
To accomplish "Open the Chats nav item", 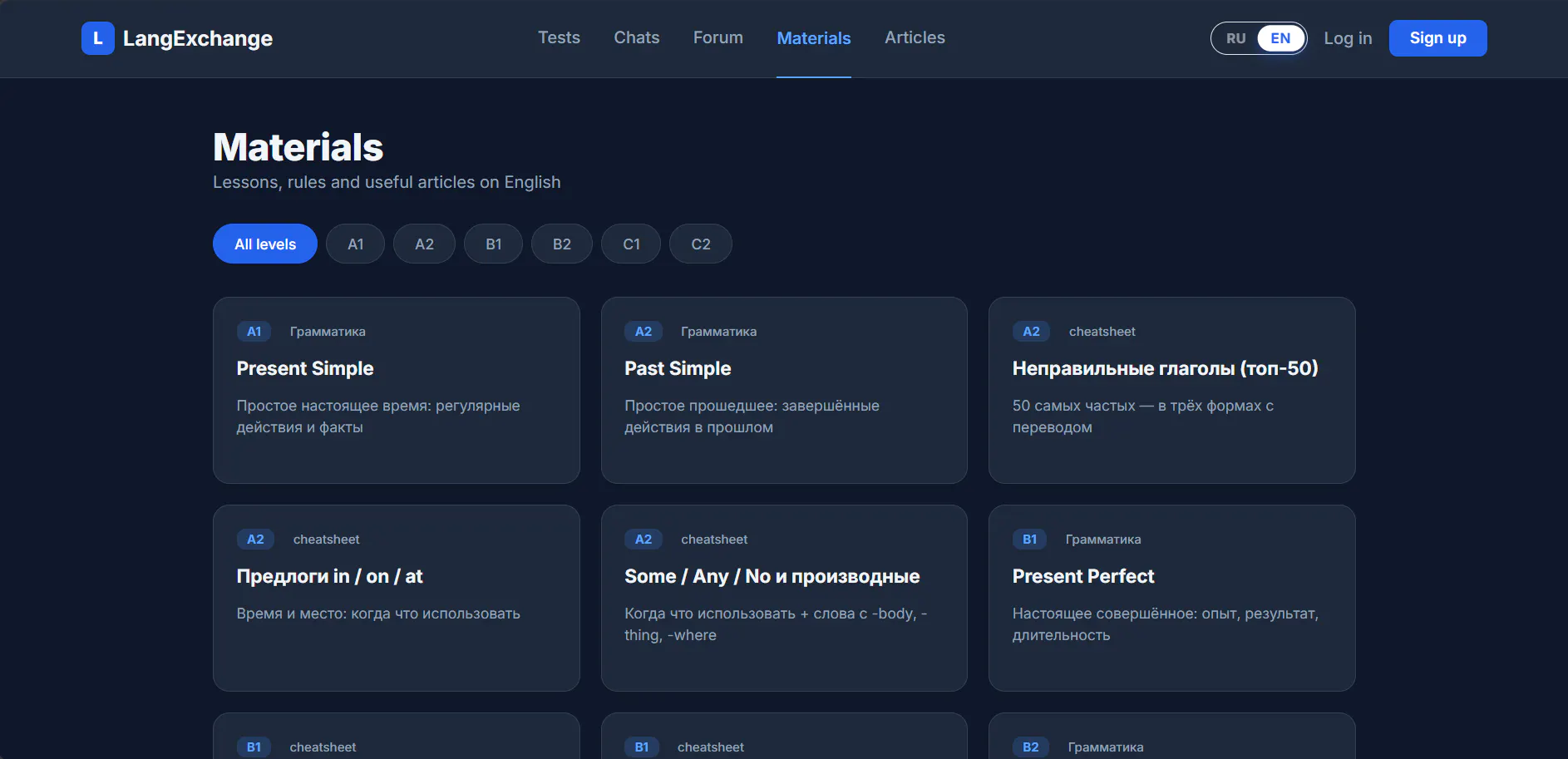I will tap(637, 37).
